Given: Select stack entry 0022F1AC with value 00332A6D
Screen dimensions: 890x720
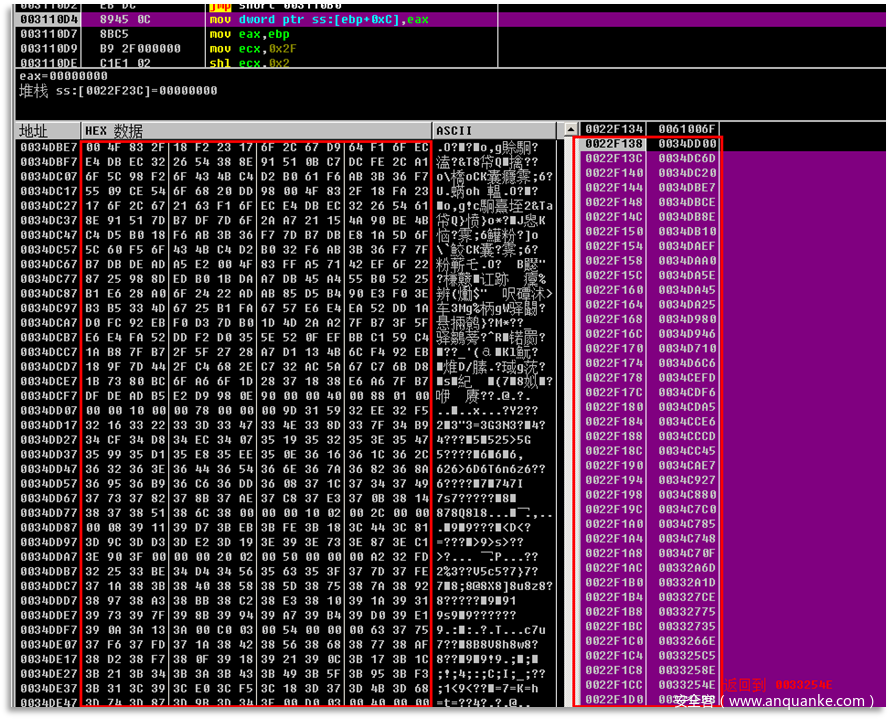Looking at the screenshot, I should click(x=650, y=567).
